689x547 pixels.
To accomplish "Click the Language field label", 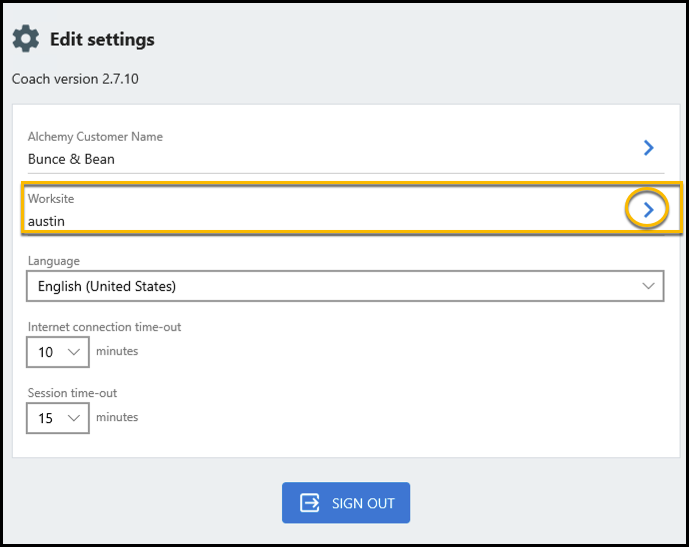I will [x=54, y=261].
